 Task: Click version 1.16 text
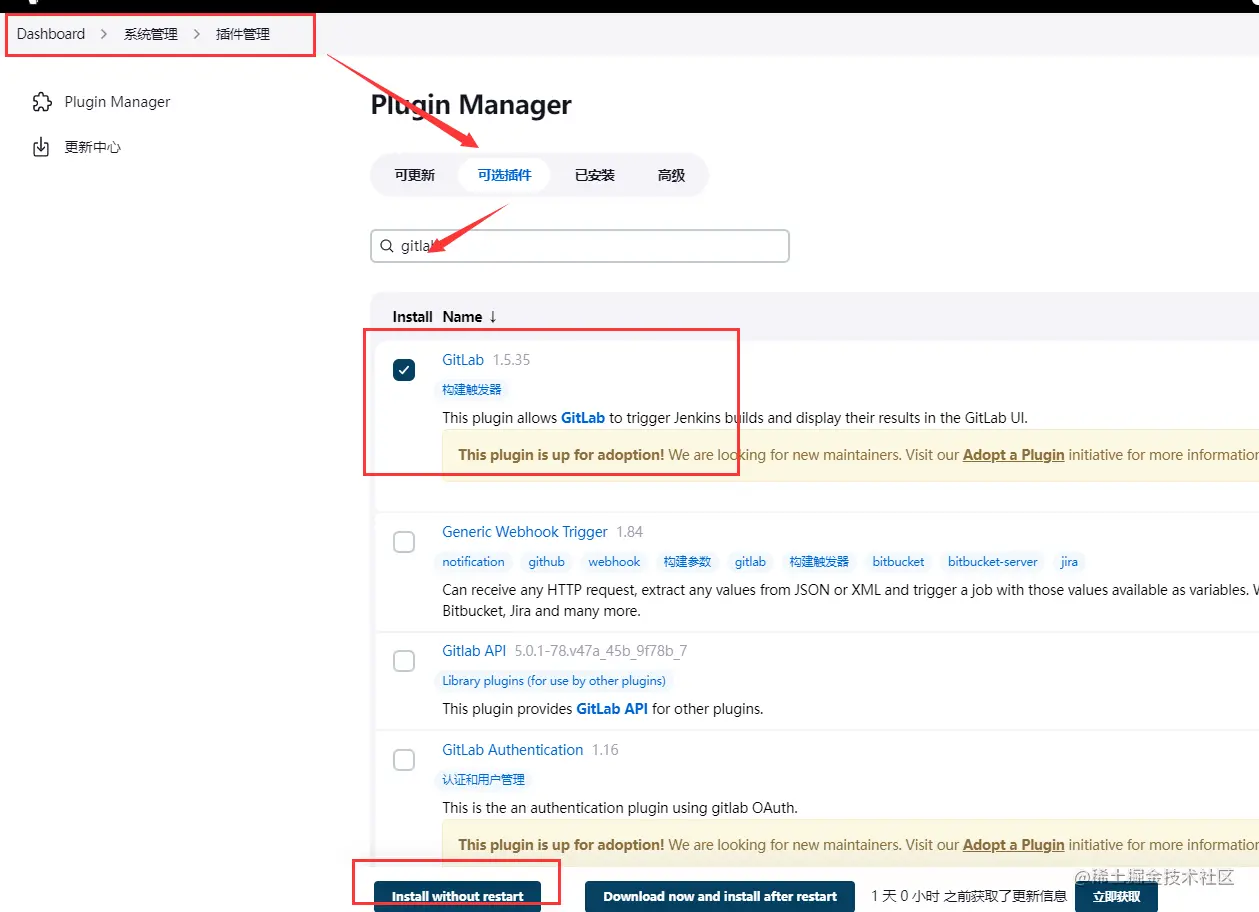pyautogui.click(x=605, y=750)
